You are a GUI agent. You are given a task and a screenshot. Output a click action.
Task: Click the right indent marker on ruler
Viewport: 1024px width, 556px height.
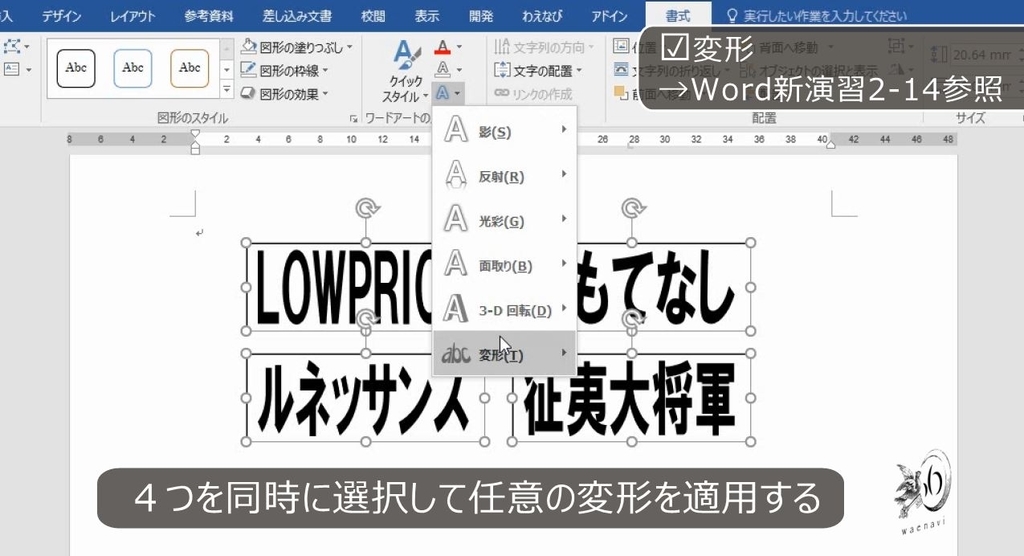[831, 143]
